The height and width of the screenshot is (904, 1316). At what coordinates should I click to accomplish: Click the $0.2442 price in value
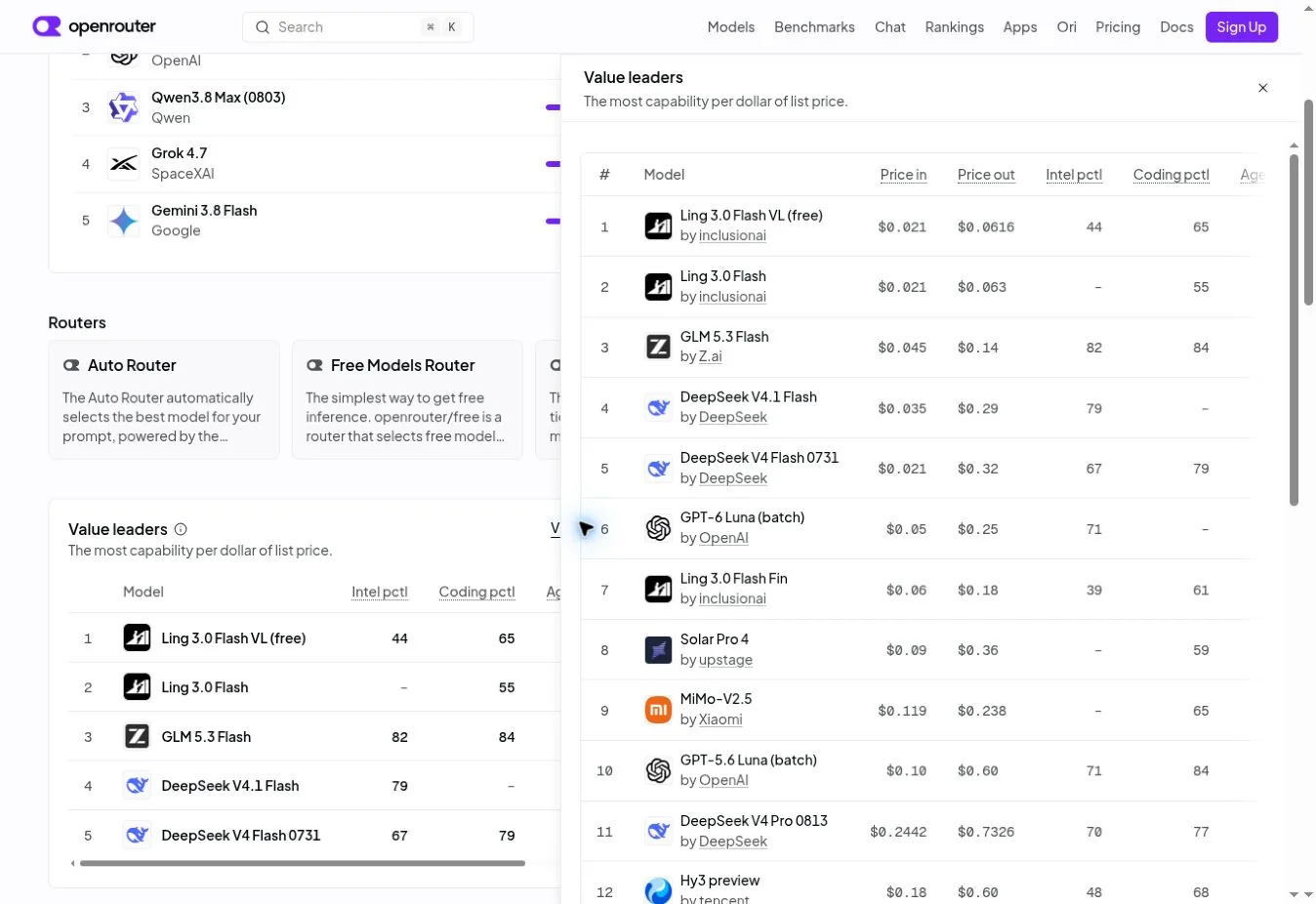[898, 833]
